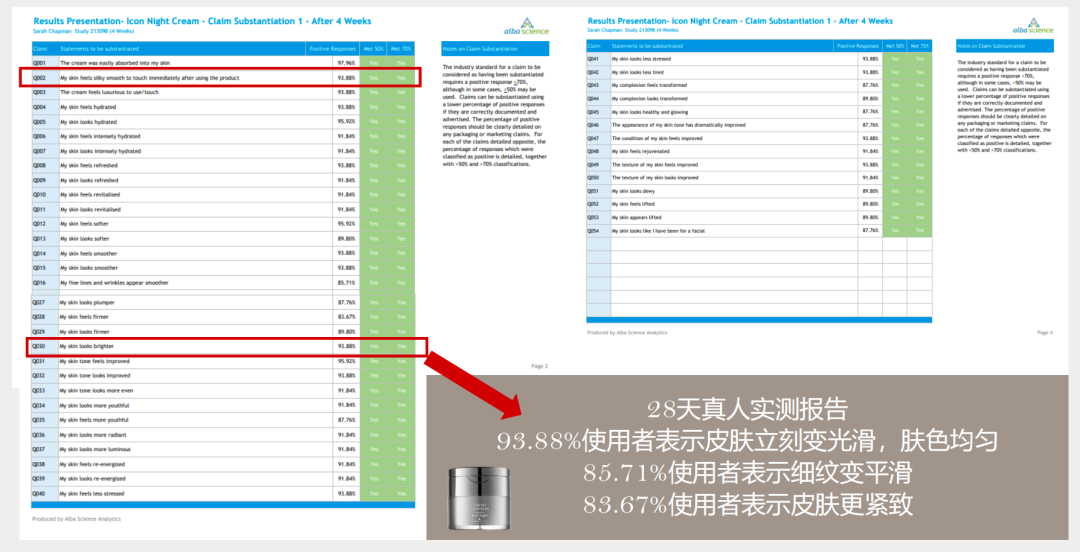Select row 'The cream feels luxurious to use/touch'
Viewport: 1080px width, 552px height.
[223, 92]
